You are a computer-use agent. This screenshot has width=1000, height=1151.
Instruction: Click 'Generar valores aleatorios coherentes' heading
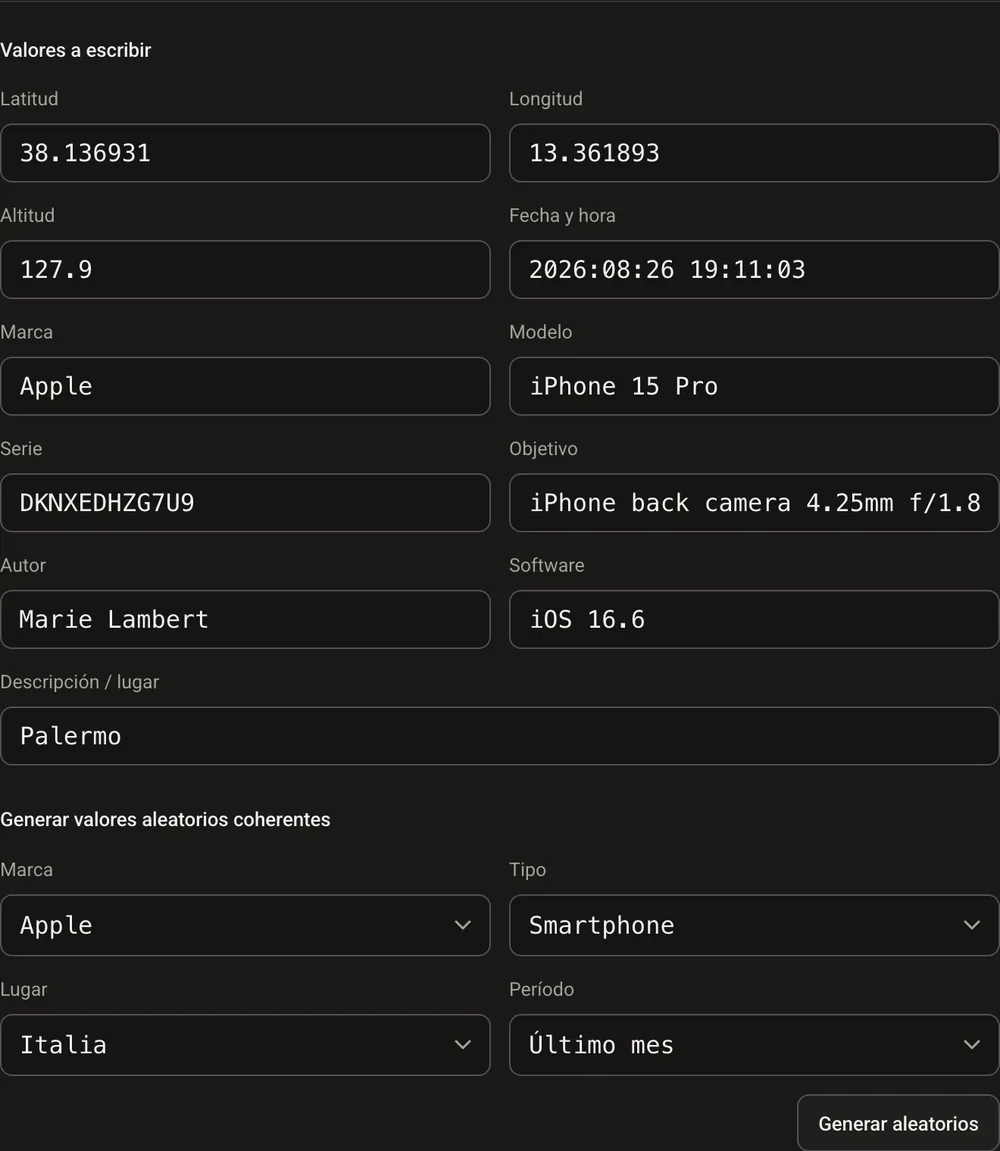click(x=165, y=819)
